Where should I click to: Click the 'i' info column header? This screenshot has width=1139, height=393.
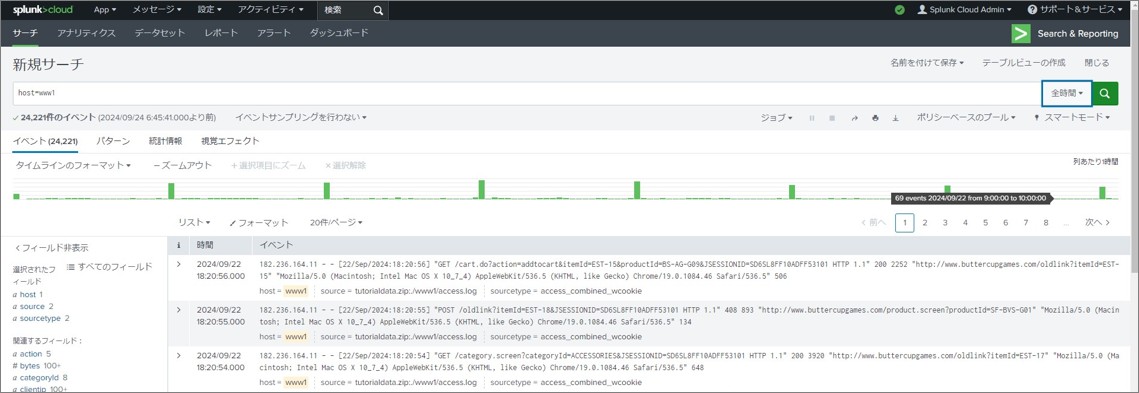[179, 246]
